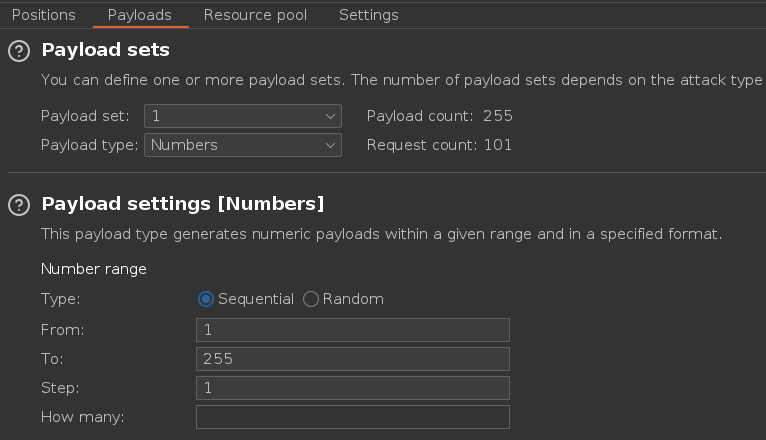Go to the Settings tab
This screenshot has height=440, width=766.
point(368,15)
